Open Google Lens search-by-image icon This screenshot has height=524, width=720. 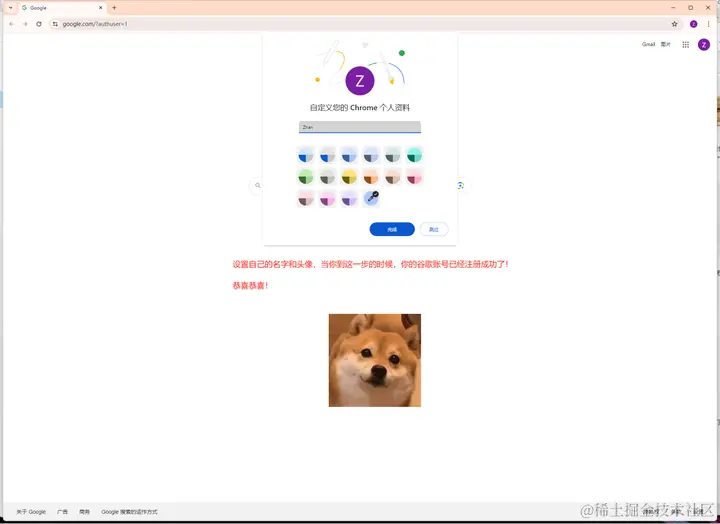[461, 186]
